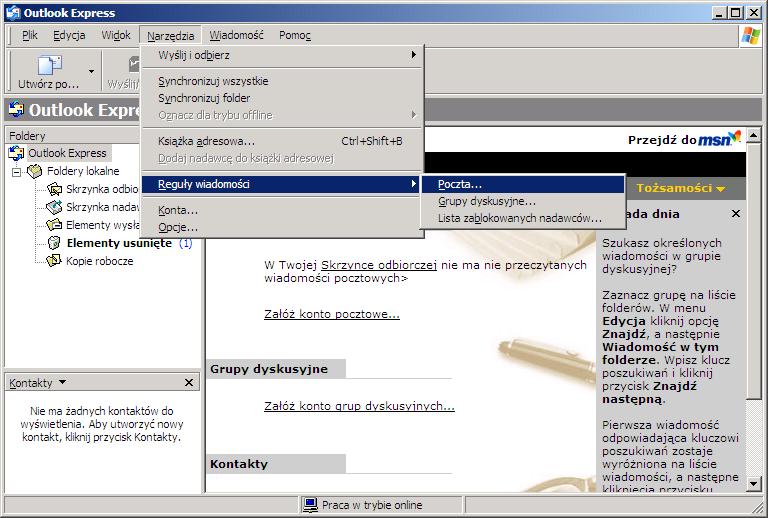Click the Outlook Express title bar icon
Viewport: 768px width, 518px height.
tap(13, 13)
